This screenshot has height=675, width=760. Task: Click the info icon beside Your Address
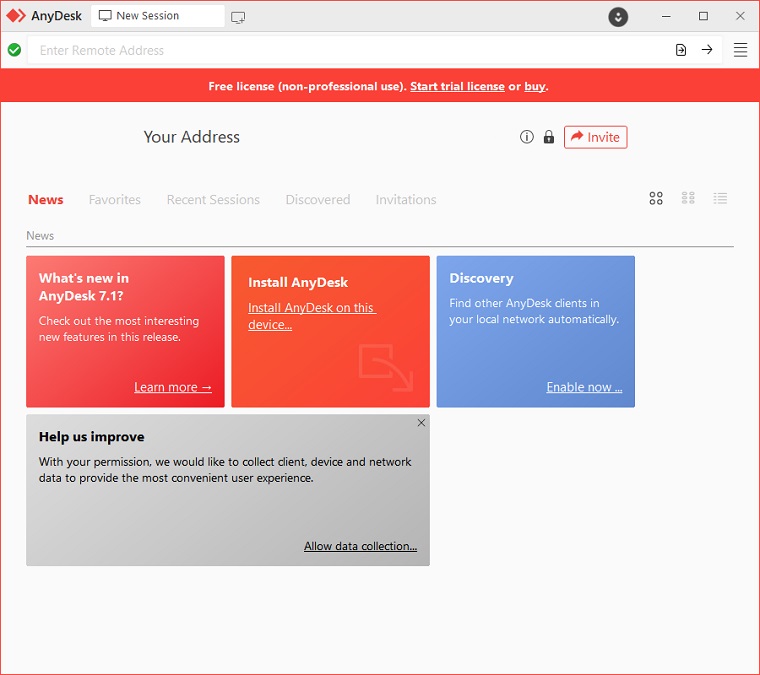[x=526, y=137]
